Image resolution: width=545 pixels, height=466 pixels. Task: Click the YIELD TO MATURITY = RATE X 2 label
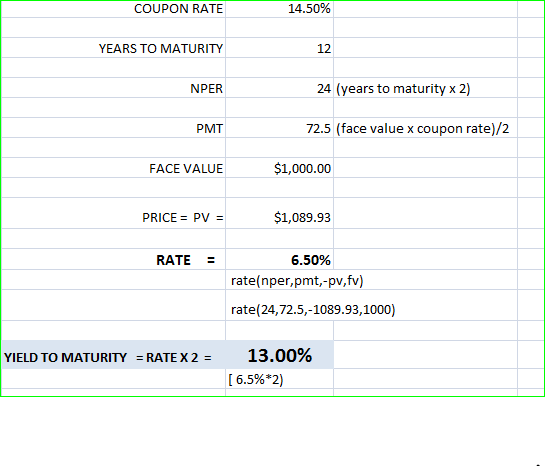(107, 357)
